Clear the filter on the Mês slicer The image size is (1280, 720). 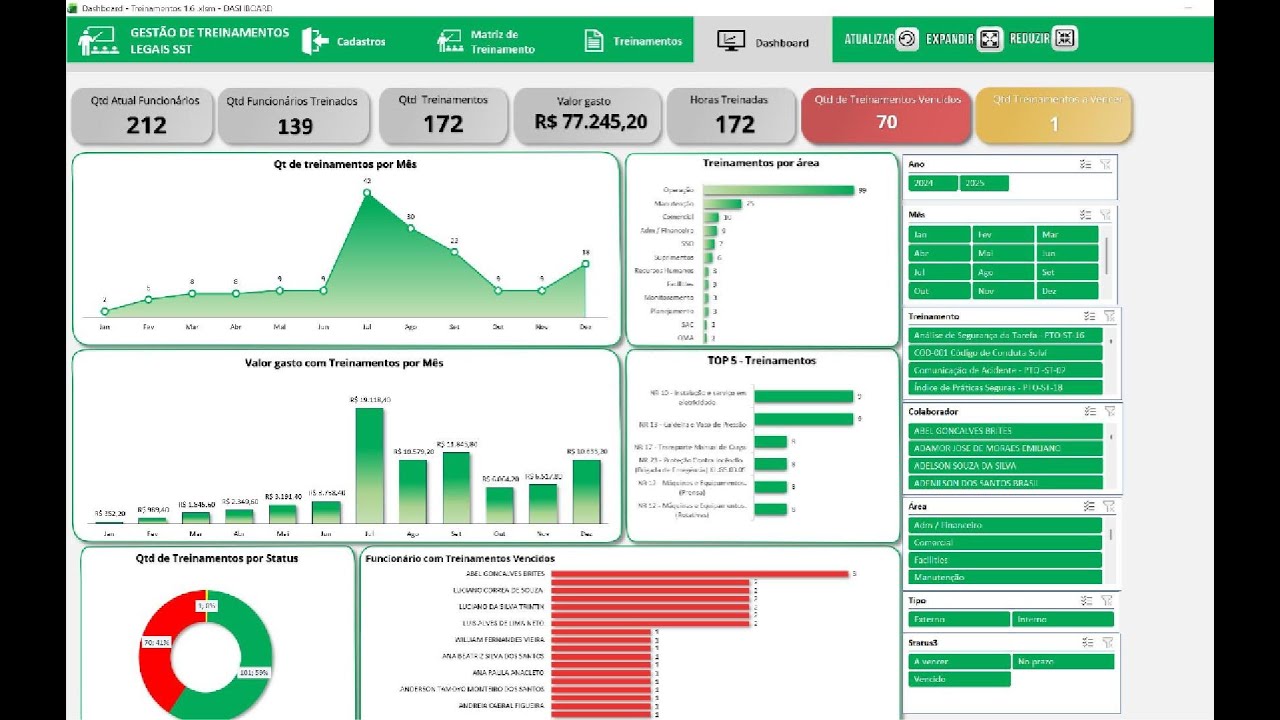(x=1106, y=214)
